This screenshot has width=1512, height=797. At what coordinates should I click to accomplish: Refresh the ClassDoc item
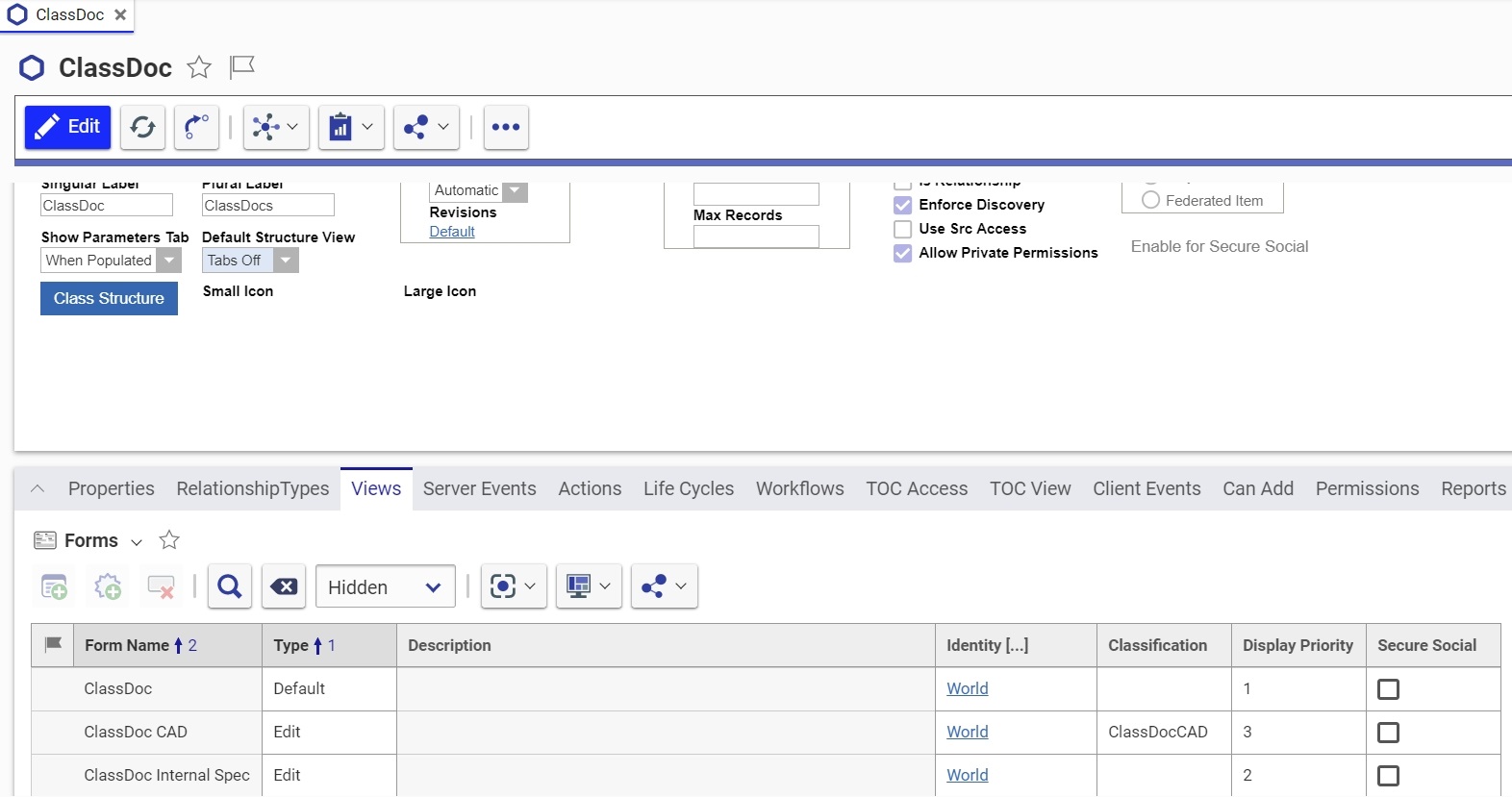click(143, 127)
